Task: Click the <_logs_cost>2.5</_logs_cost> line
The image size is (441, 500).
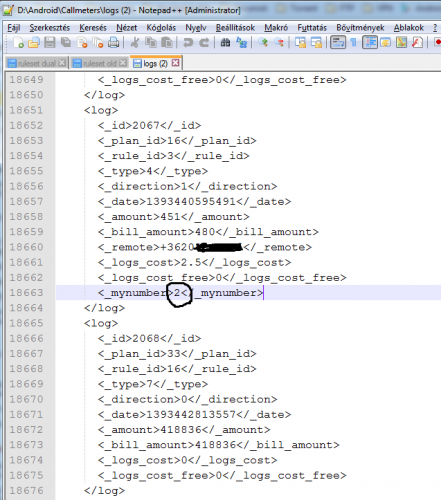Action: point(194,263)
